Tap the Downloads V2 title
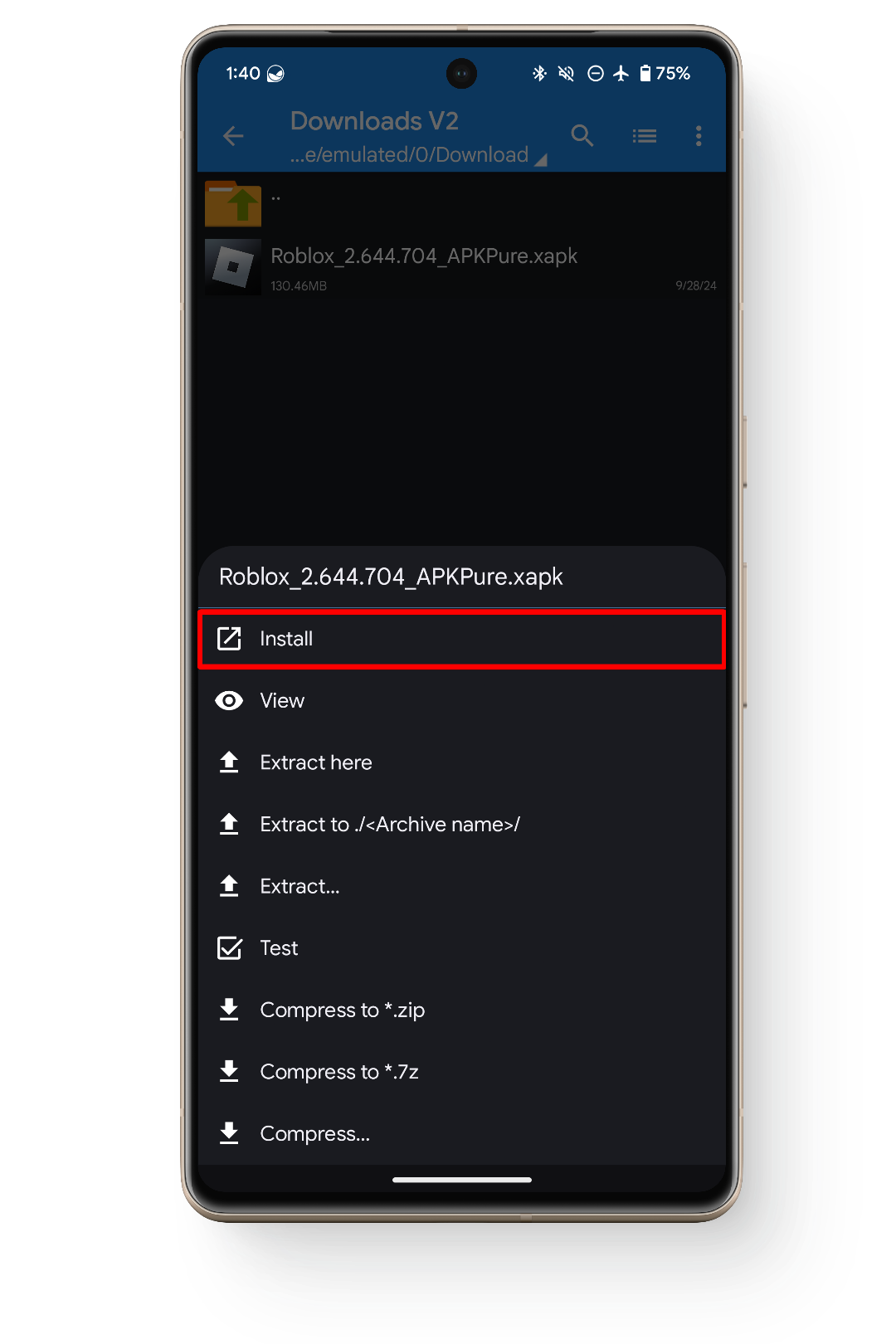 tap(374, 121)
